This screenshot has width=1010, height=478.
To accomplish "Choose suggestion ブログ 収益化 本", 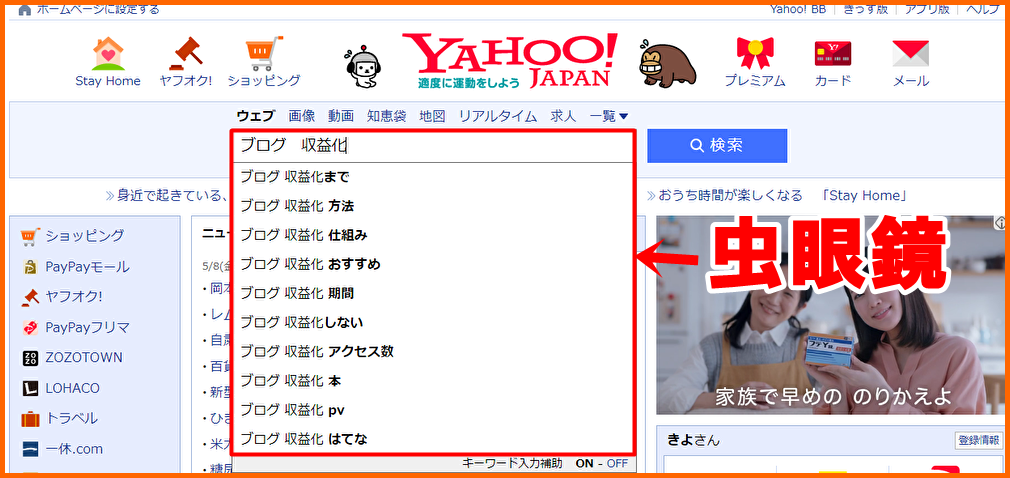I will (433, 381).
